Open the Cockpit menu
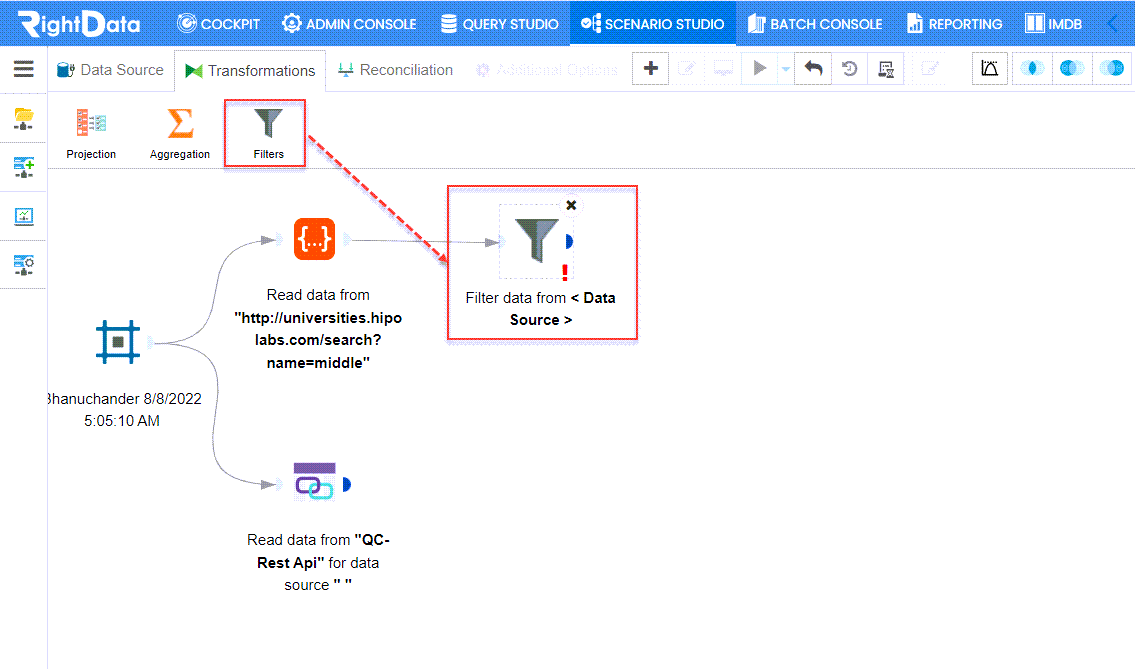This screenshot has height=669, width=1135. 218,24
